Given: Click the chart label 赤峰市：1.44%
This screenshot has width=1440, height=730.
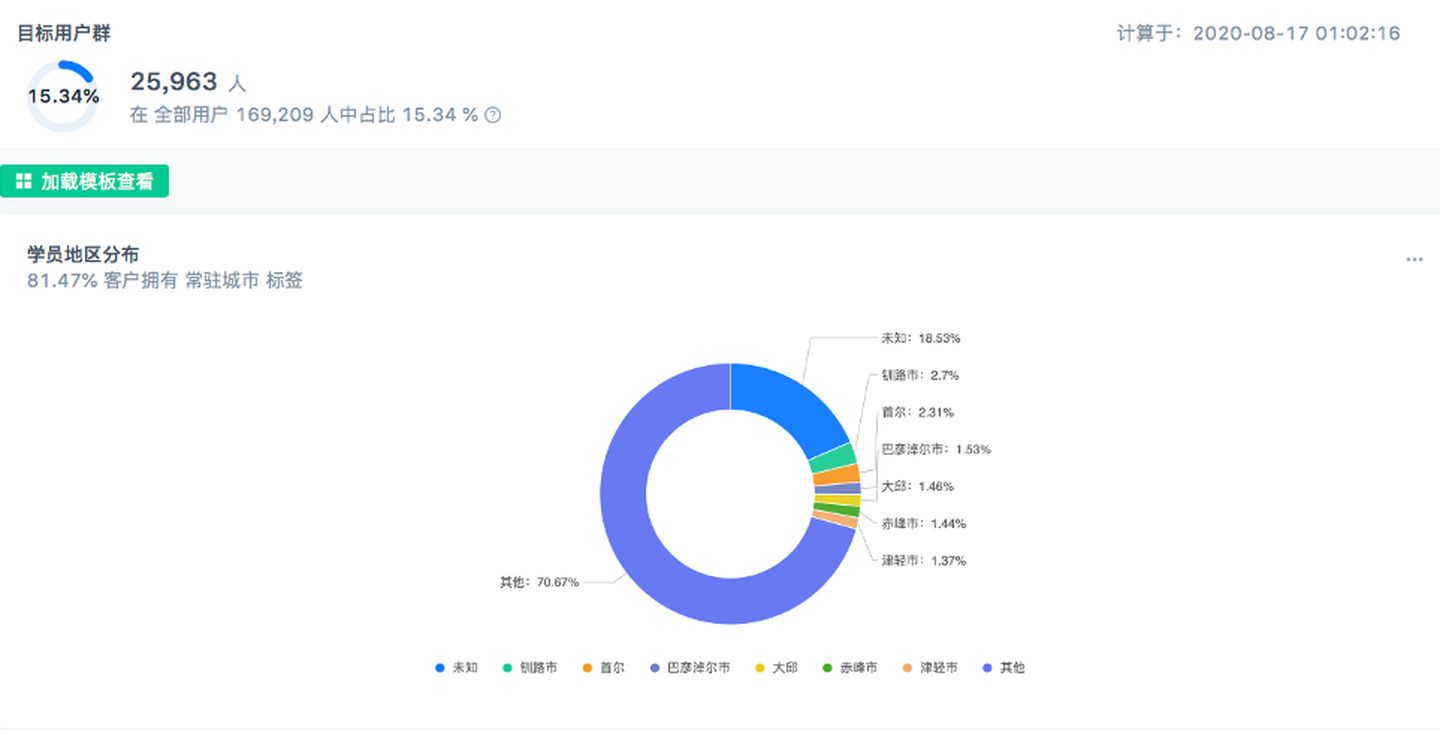Looking at the screenshot, I should pyautogui.click(x=923, y=523).
